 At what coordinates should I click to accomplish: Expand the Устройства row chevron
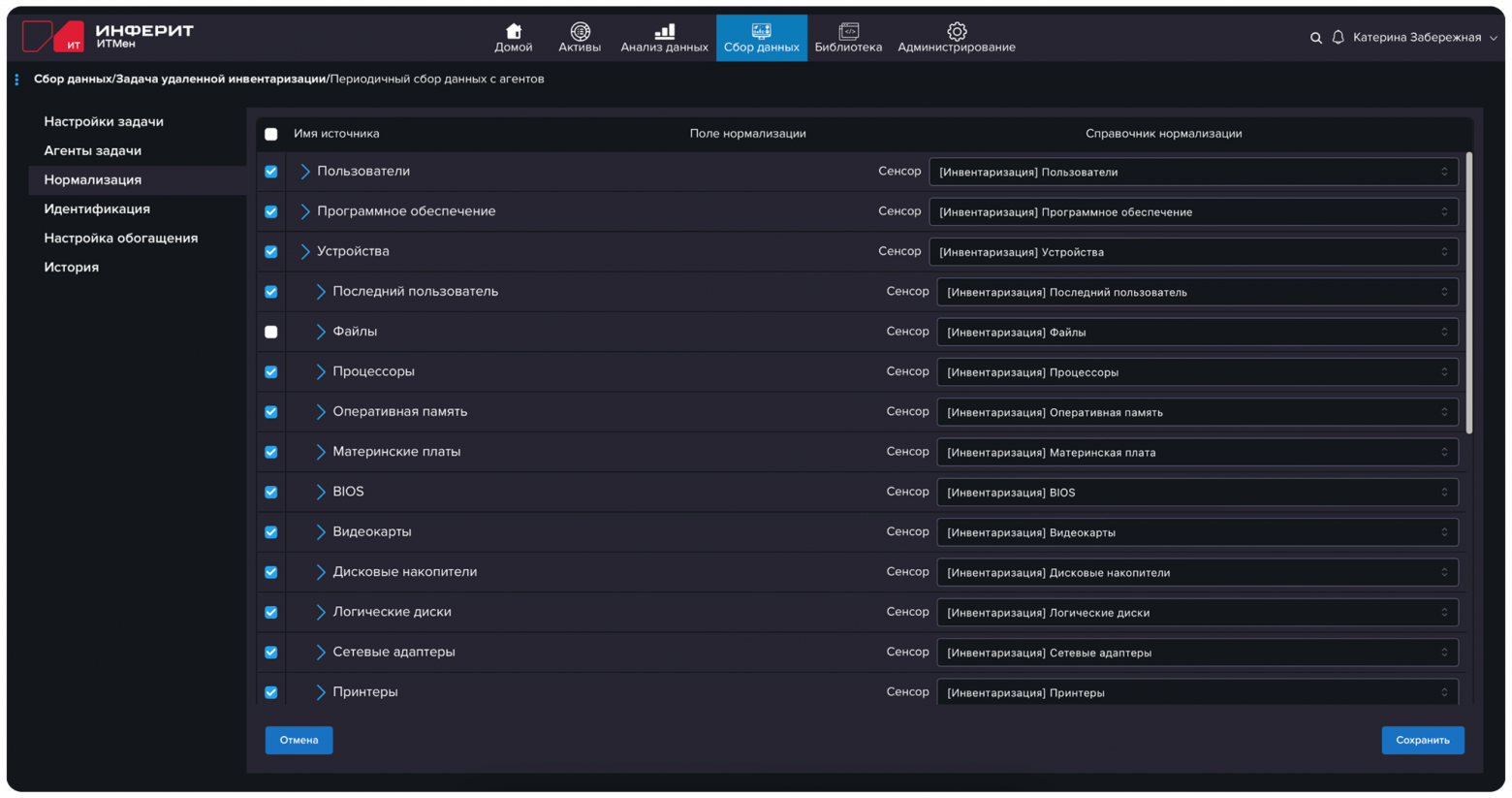(x=304, y=251)
